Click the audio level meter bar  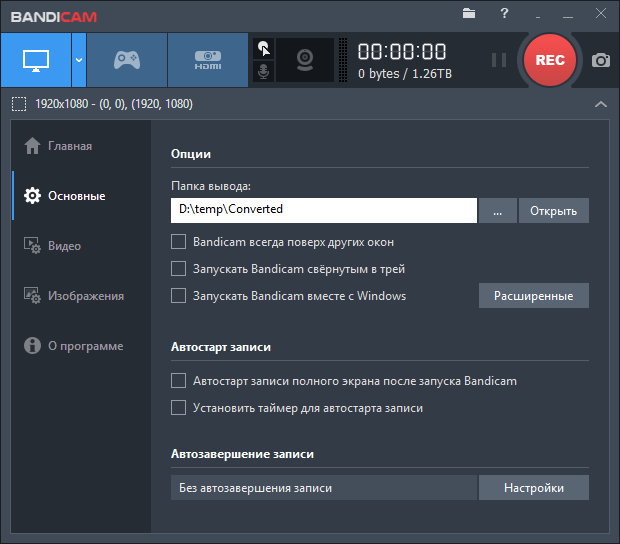coord(343,60)
